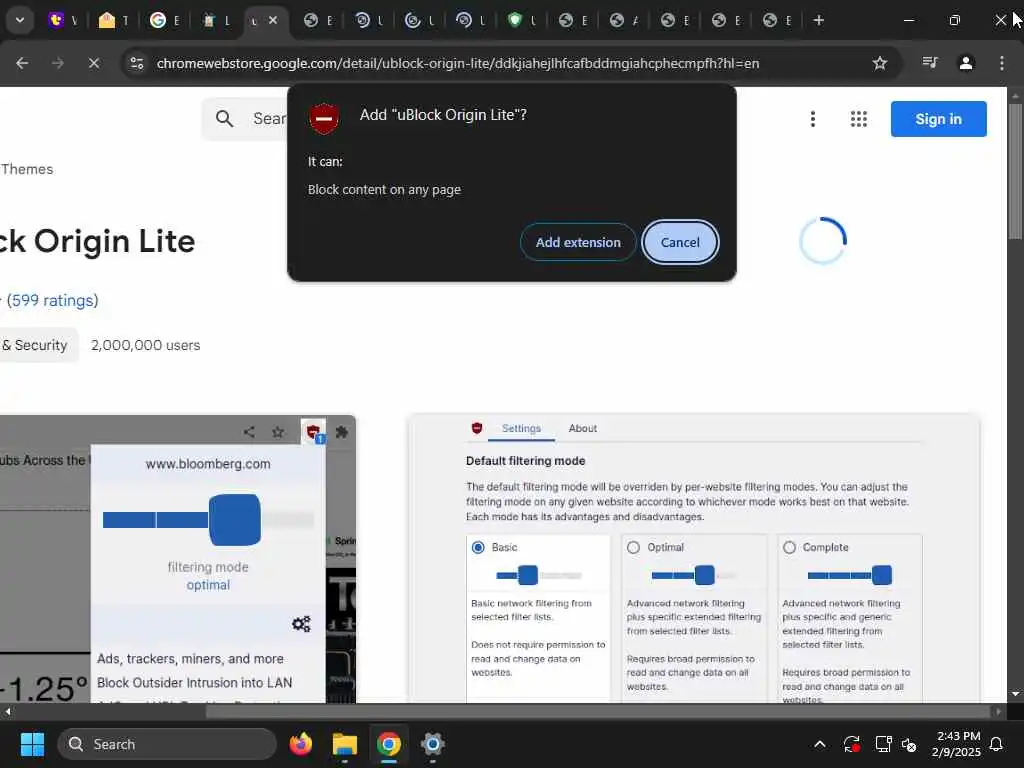1024x768 pixels.
Task: Click the Bloomberg filtering mode slider handle
Action: click(234, 520)
